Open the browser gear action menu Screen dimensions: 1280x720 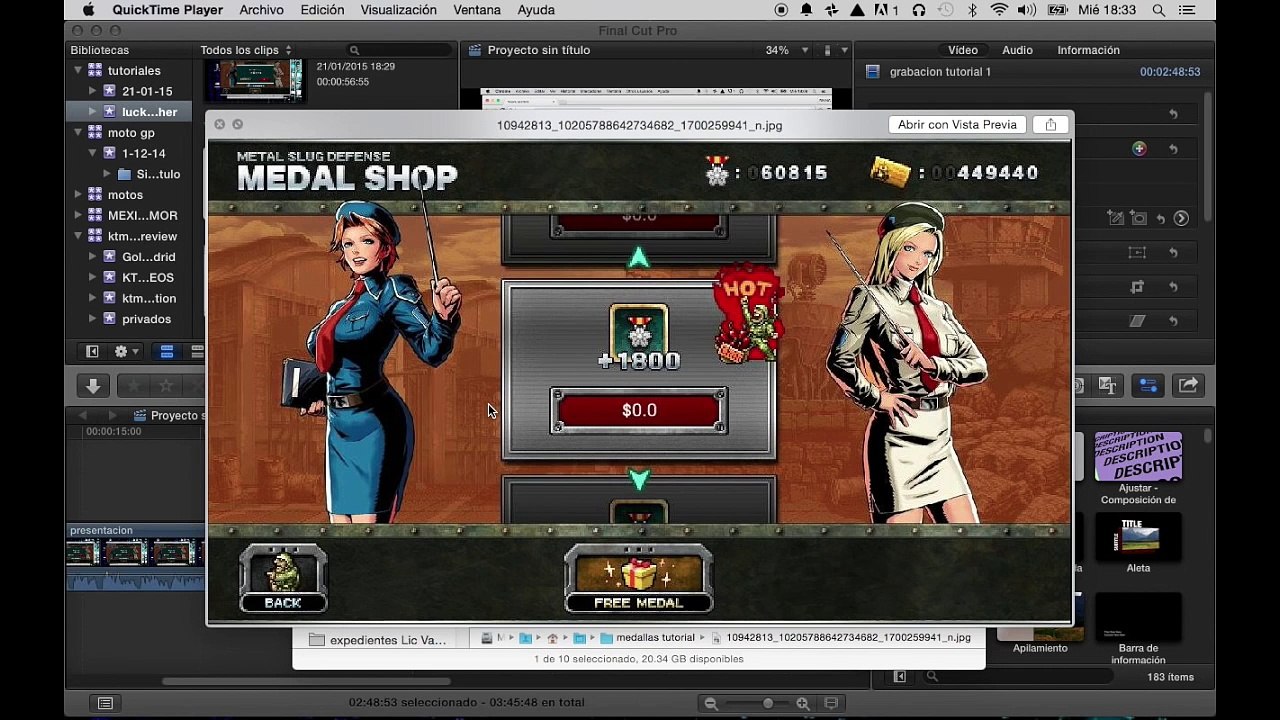click(x=126, y=352)
